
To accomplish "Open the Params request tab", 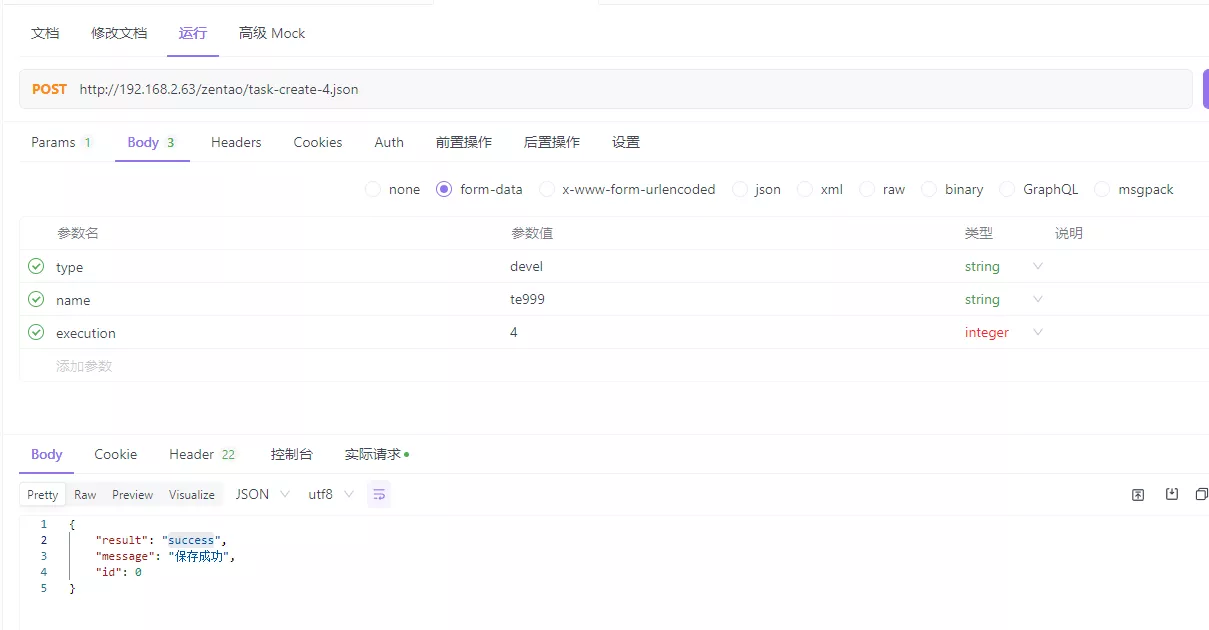I will [61, 142].
